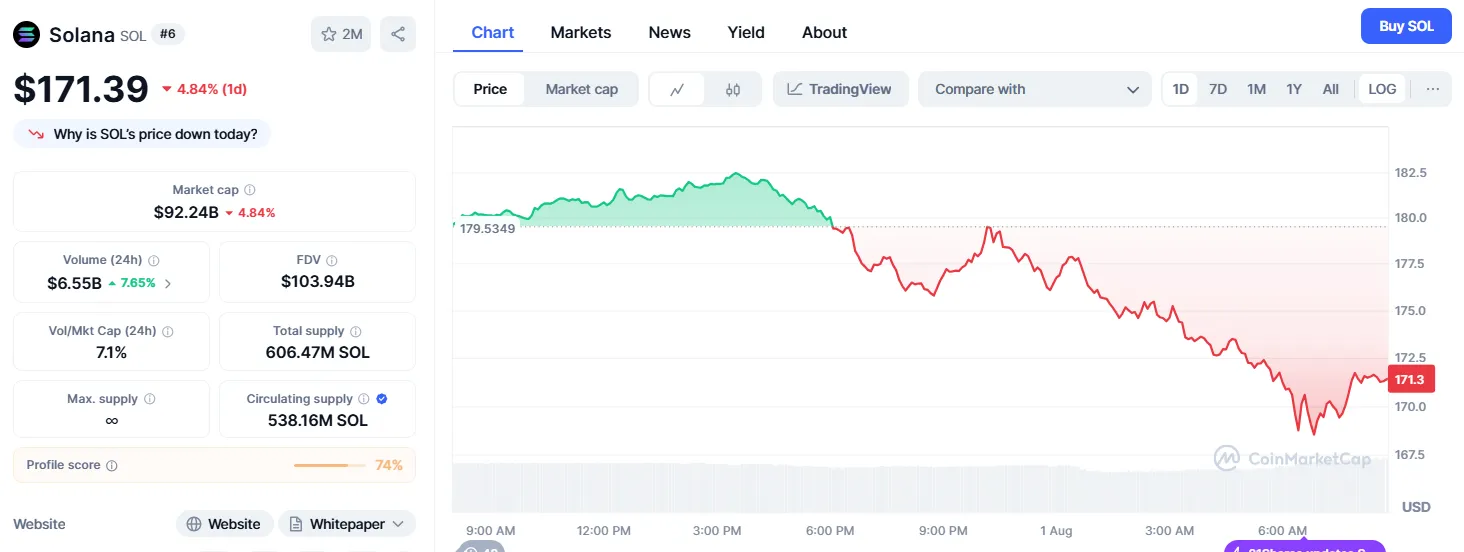The height and width of the screenshot is (552, 1464).
Task: Toggle the LOG scale option
Action: tap(1382, 89)
